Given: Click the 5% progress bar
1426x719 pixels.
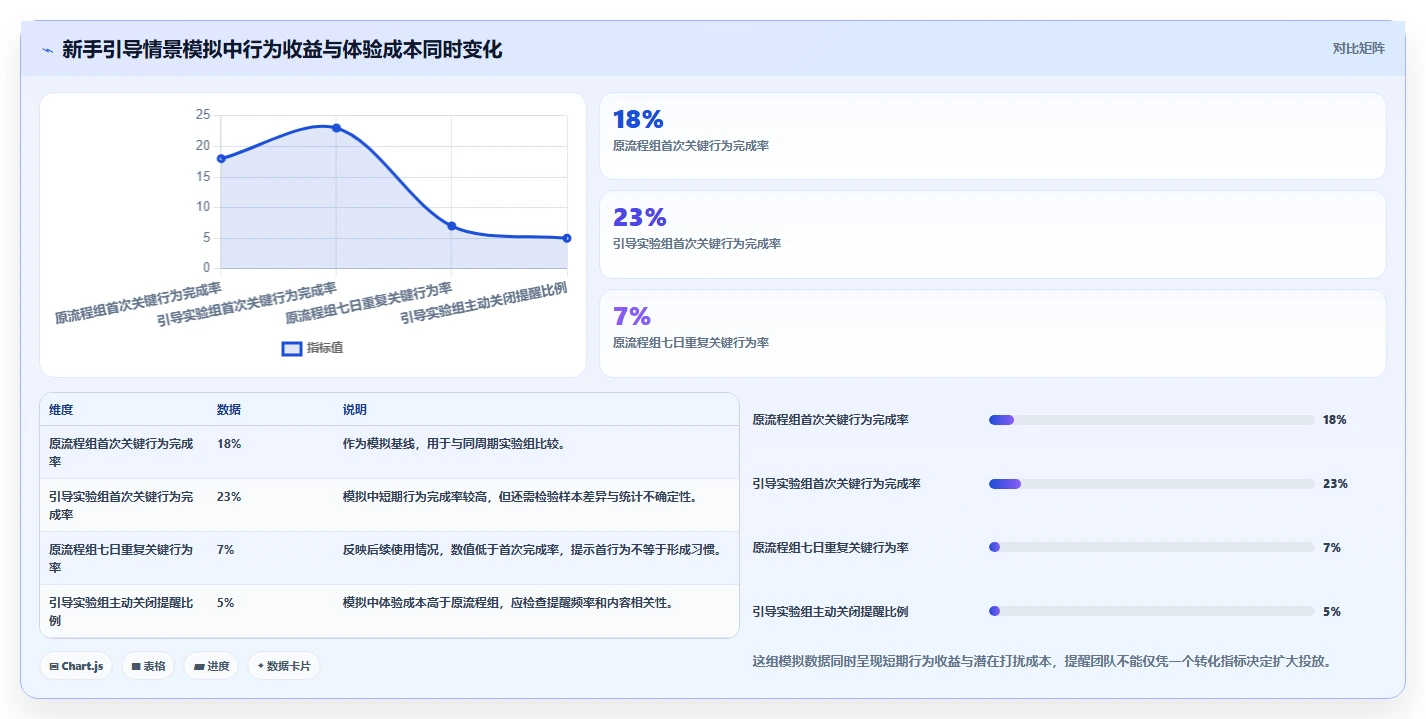Looking at the screenshot, I should click(x=1151, y=611).
